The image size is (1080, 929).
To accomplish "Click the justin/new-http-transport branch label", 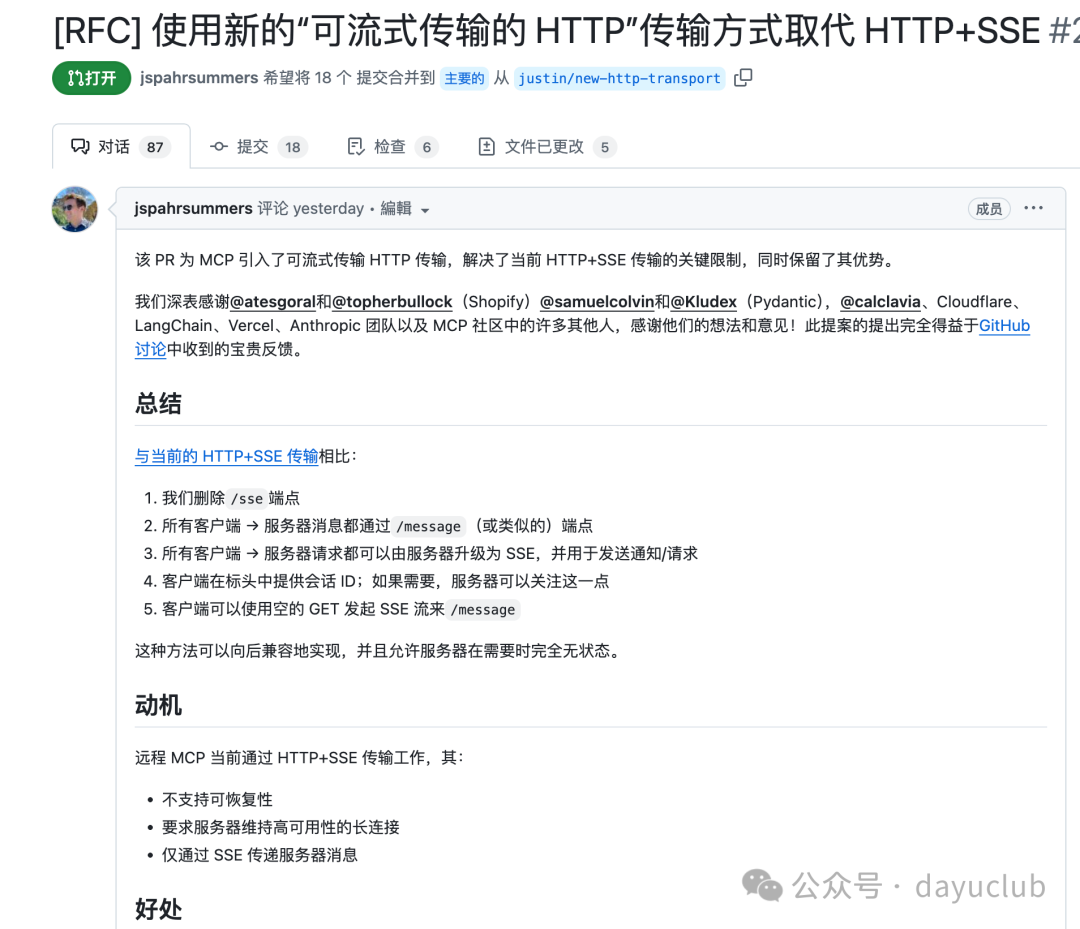I will (618, 78).
